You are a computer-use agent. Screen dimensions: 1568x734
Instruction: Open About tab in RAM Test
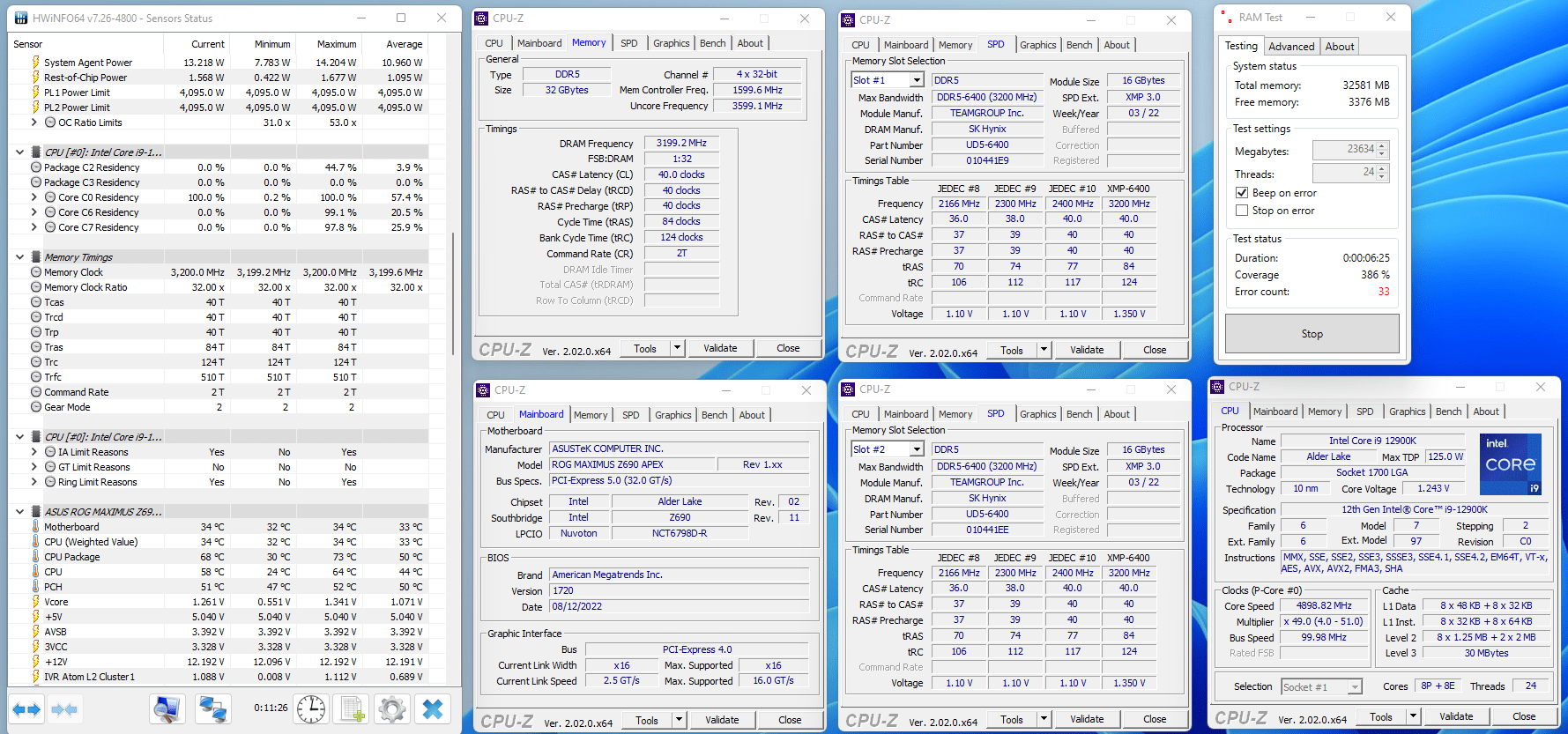point(1340,47)
